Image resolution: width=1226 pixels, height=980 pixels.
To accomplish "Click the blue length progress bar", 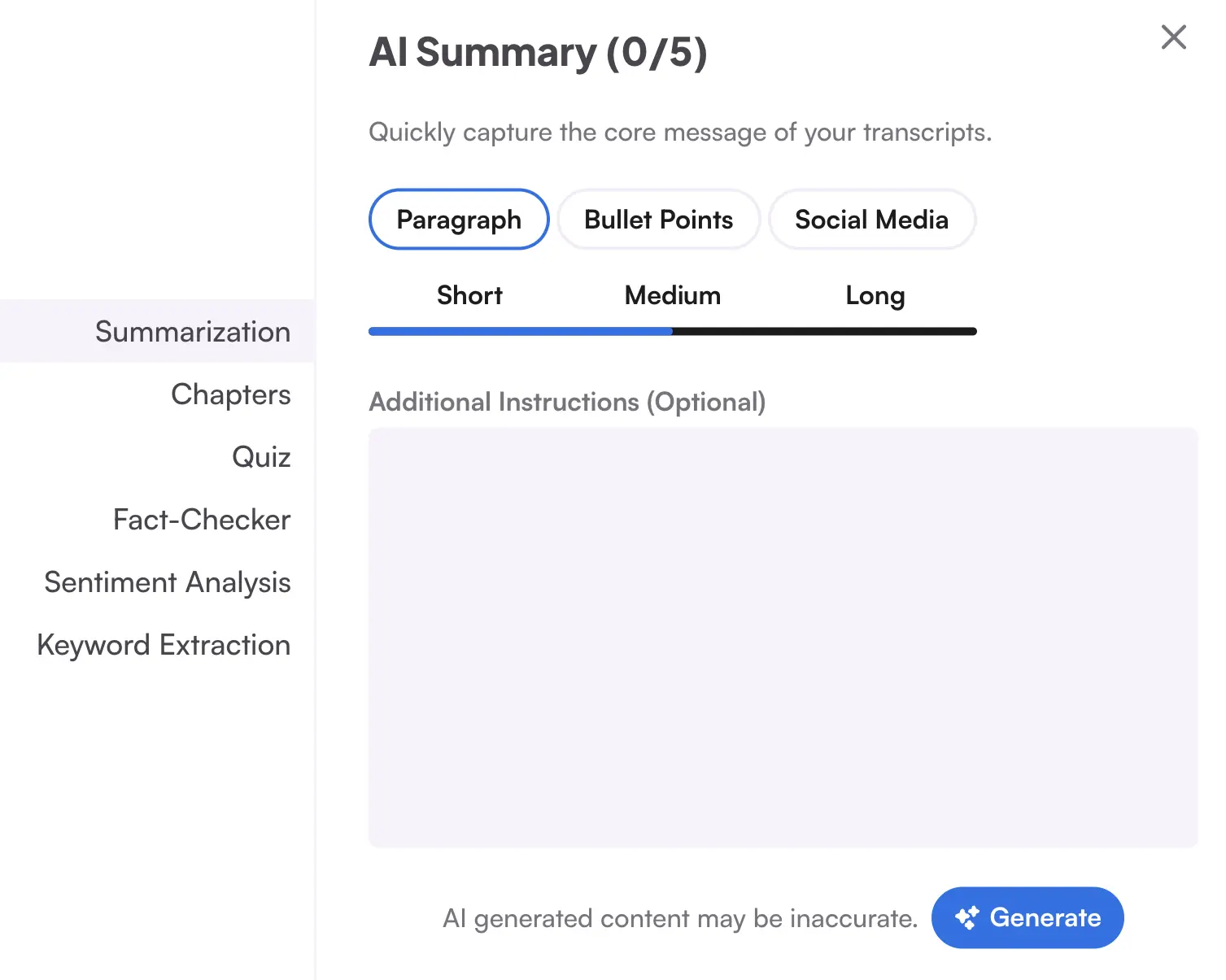I will pos(521,331).
